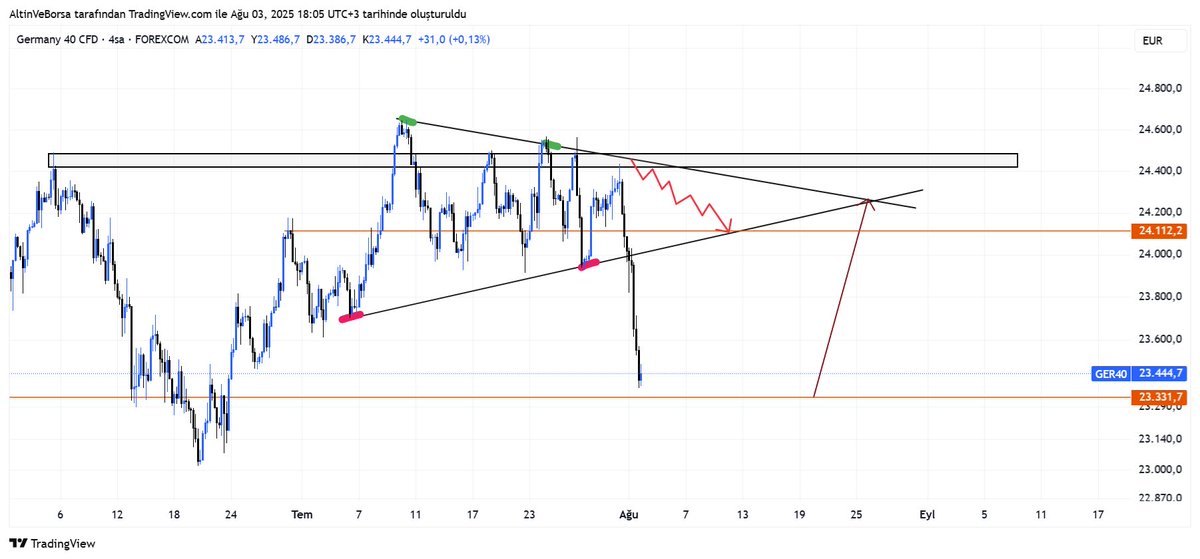Screen dimensions: 1200x559
Task: Click the EUR currency label
Action: point(1151,40)
